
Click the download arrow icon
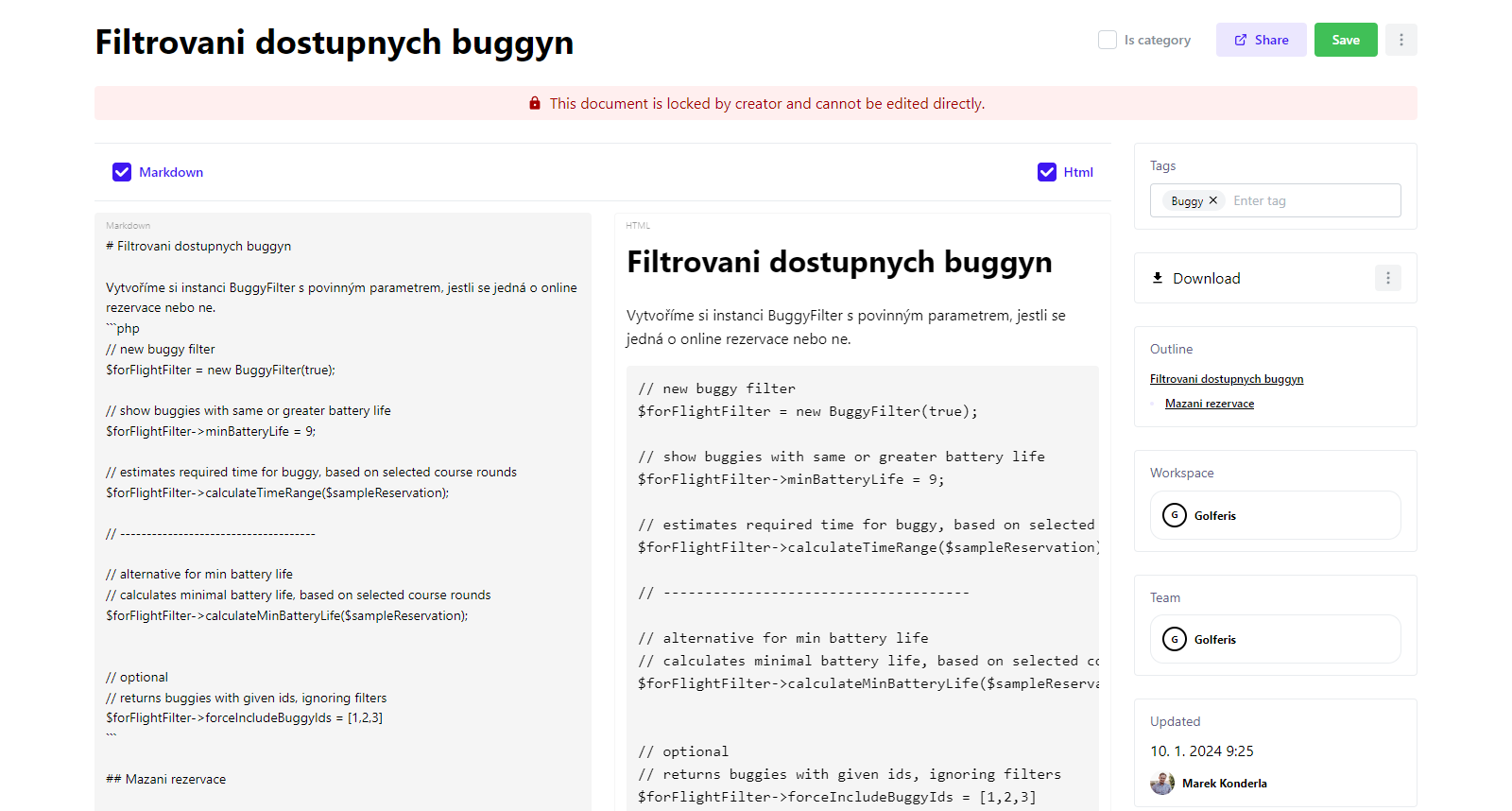pyautogui.click(x=1158, y=278)
